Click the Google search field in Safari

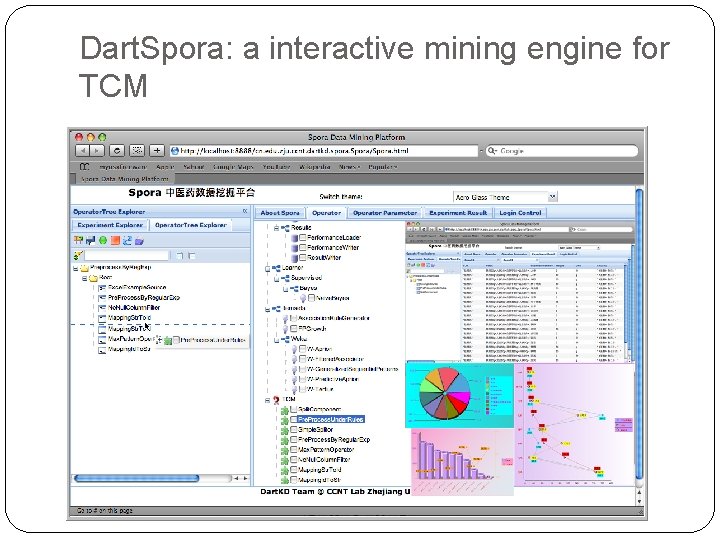click(562, 151)
